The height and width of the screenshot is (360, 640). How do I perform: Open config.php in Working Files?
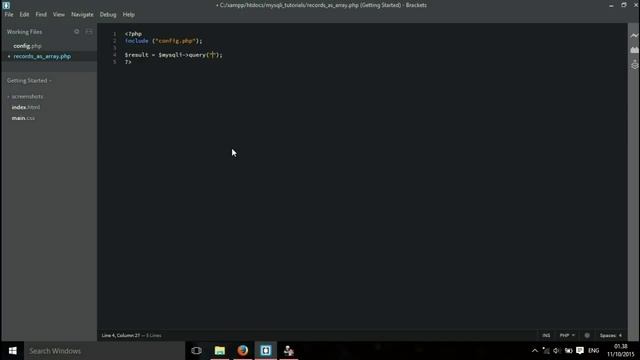(x=27, y=46)
